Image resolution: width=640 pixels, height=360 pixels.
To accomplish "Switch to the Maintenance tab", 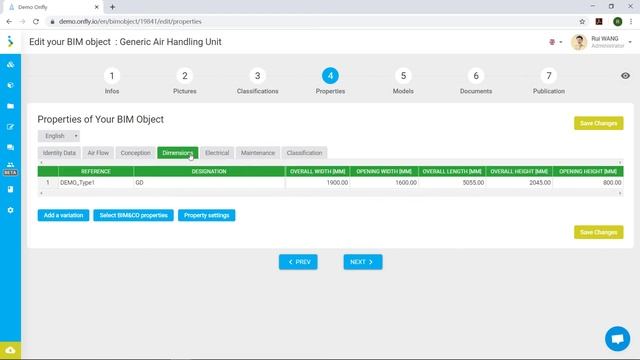I will point(258,153).
